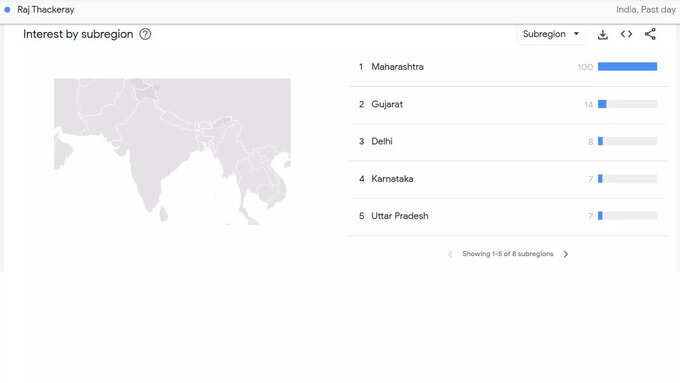Screen dimensions: 680x383
Task: Click the India, Past day filter text
Action: [646, 10]
